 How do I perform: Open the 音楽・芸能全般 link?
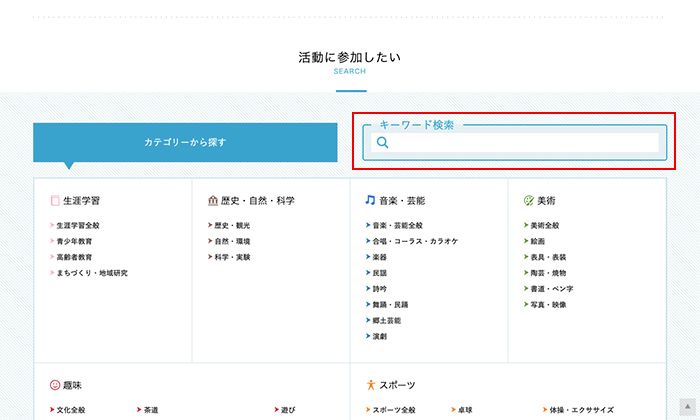pyautogui.click(x=397, y=225)
